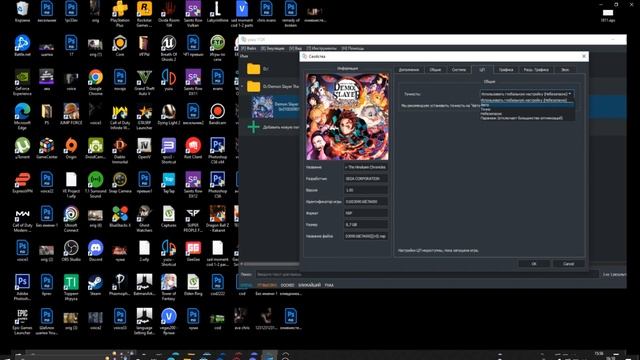640x360 pixels.
Task: Select the Demon Slayer game entry in the list
Action: 276,107
